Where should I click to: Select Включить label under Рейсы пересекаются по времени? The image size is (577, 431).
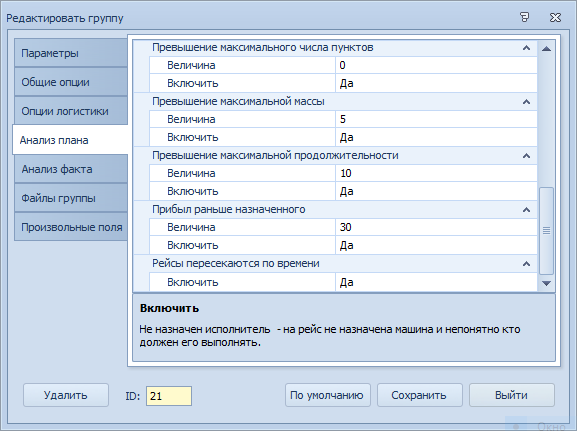pyautogui.click(x=192, y=282)
